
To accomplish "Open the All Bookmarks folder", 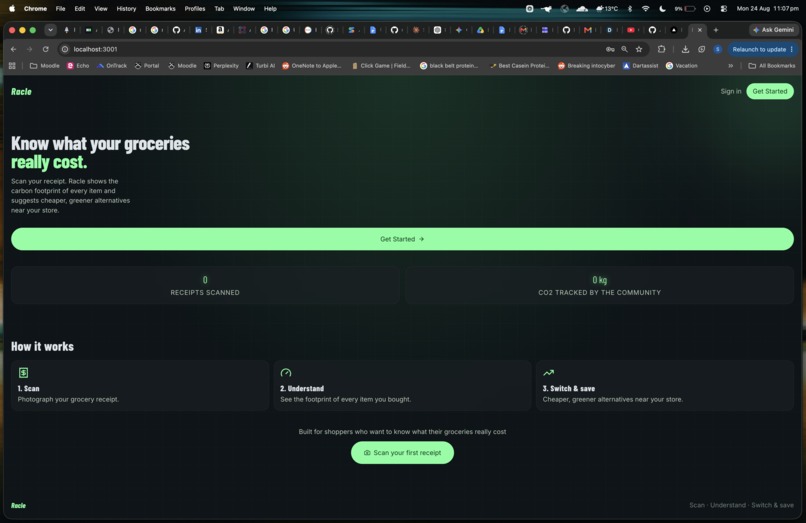I will (x=772, y=66).
